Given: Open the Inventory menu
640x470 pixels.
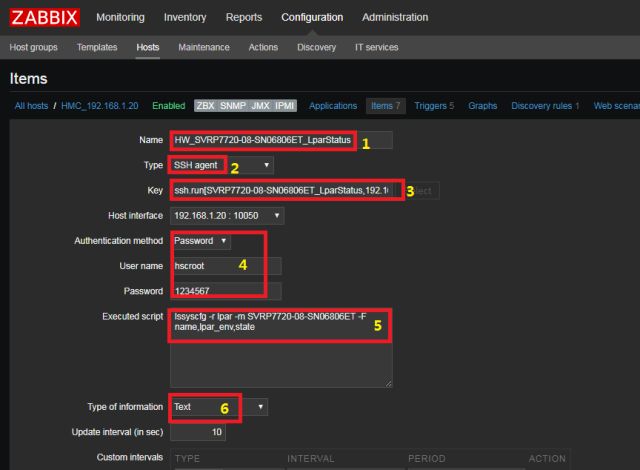Looking at the screenshot, I should pos(185,17).
